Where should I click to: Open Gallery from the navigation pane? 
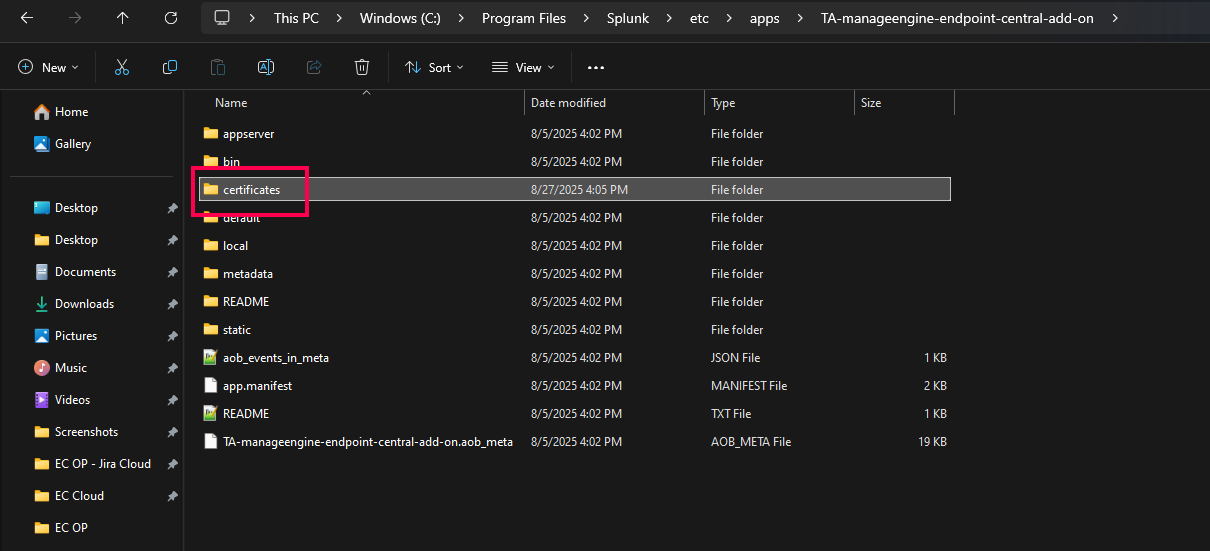[x=73, y=144]
